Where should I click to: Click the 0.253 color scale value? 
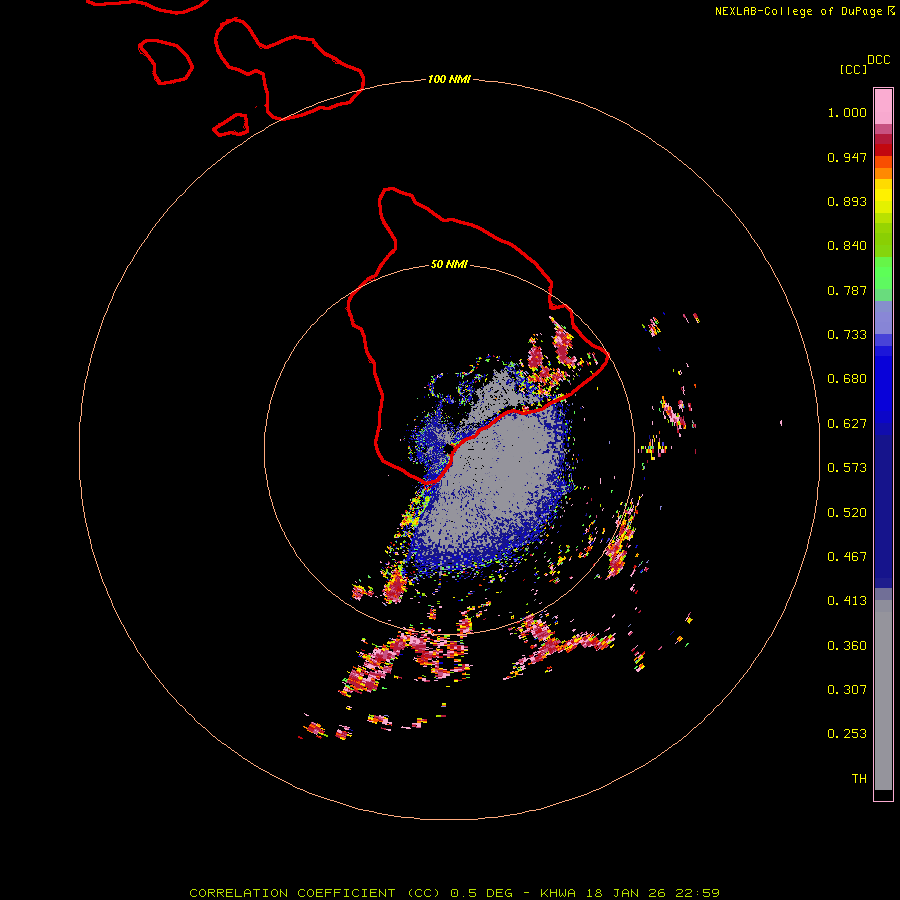click(847, 734)
